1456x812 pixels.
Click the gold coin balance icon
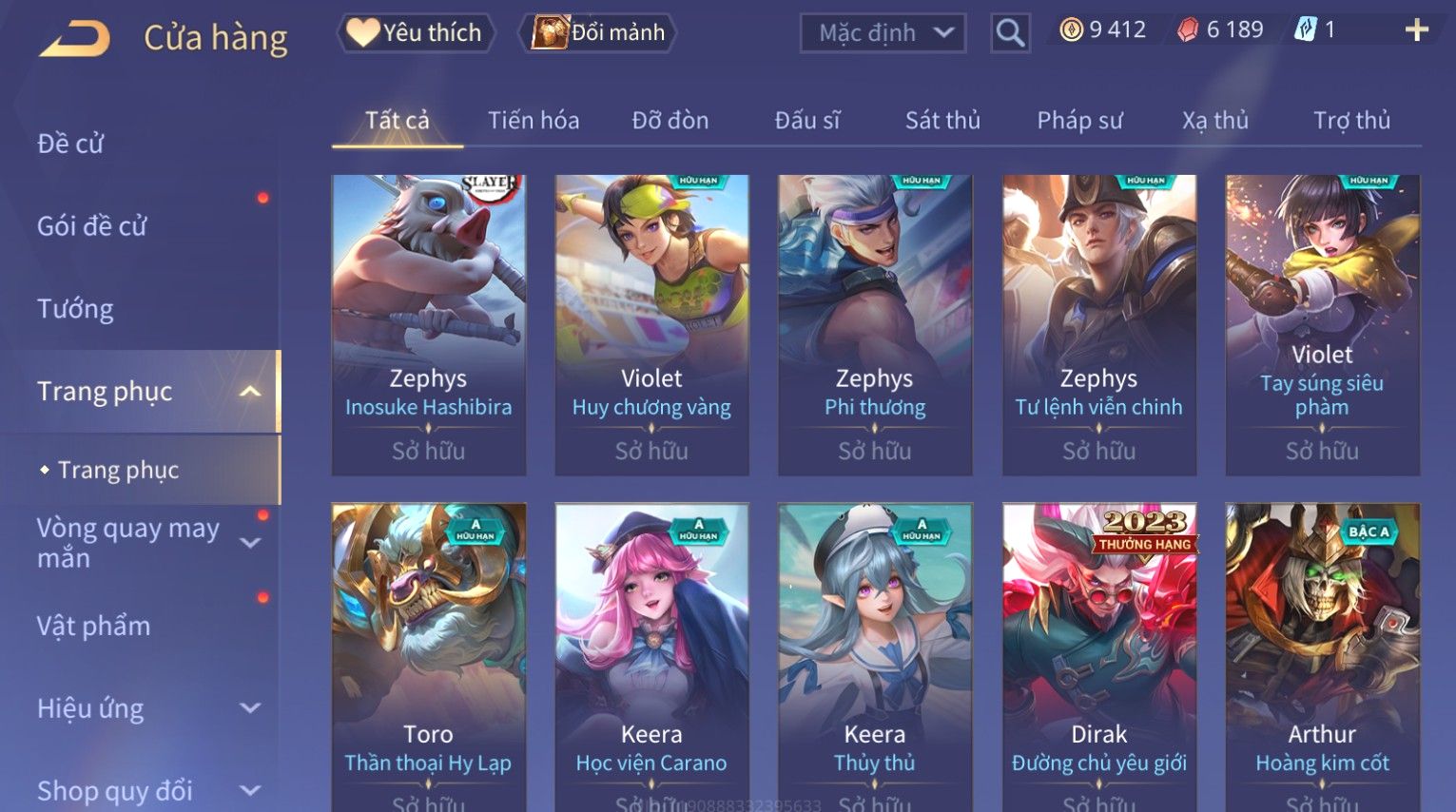point(1071,30)
